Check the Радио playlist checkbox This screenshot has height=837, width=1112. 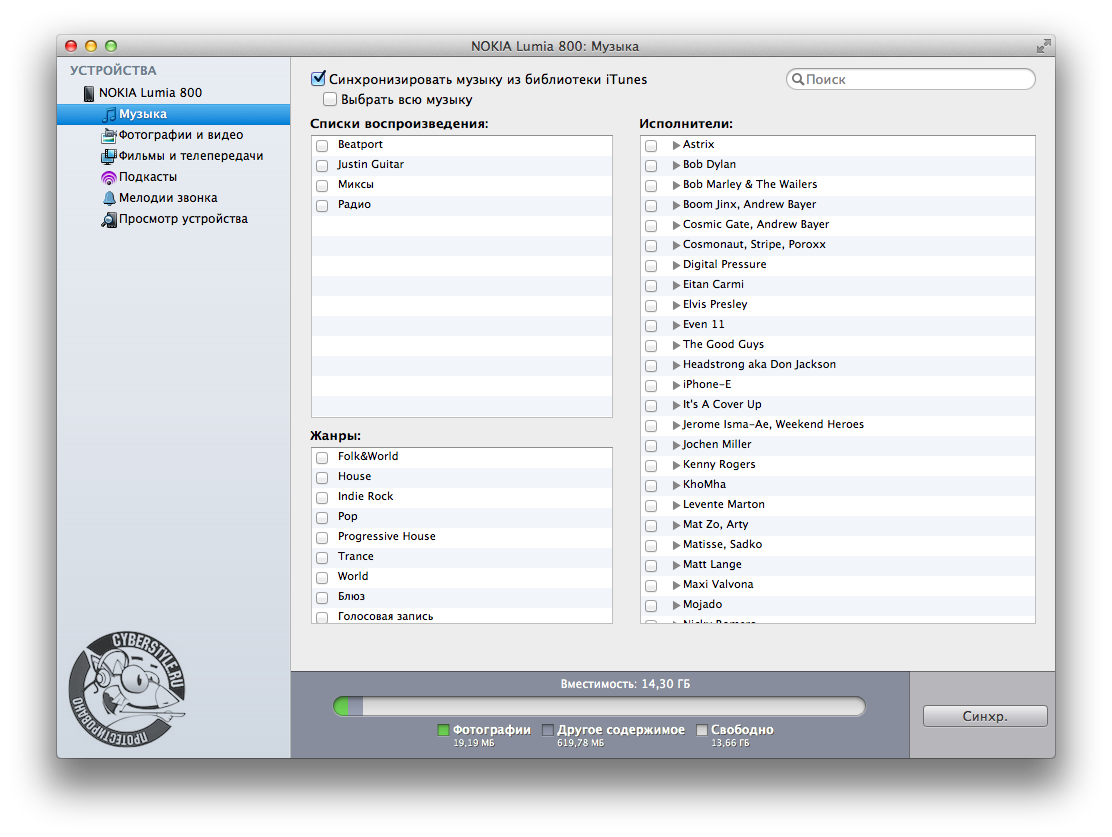click(x=322, y=206)
